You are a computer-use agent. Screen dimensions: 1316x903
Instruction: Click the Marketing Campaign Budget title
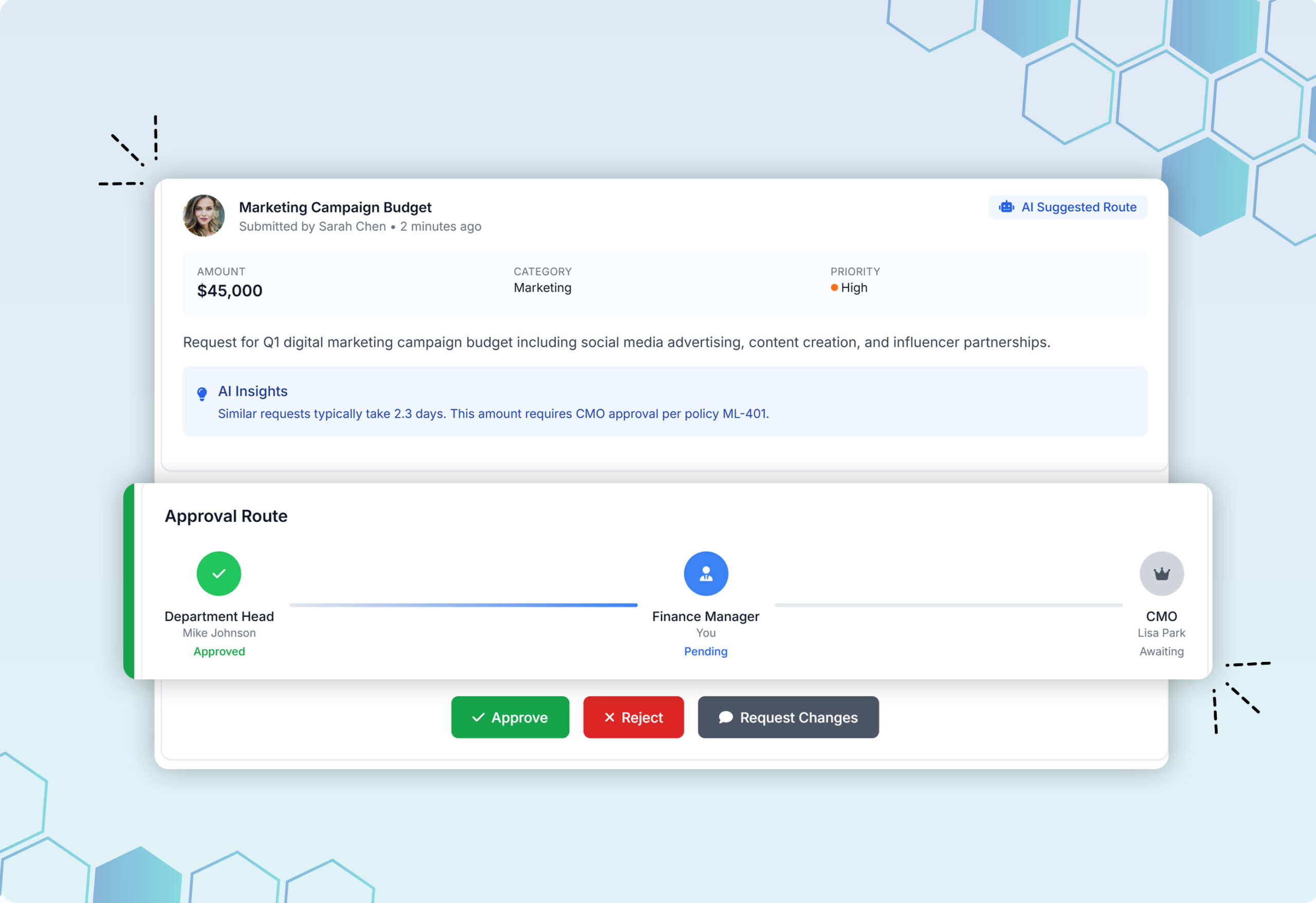(335, 207)
